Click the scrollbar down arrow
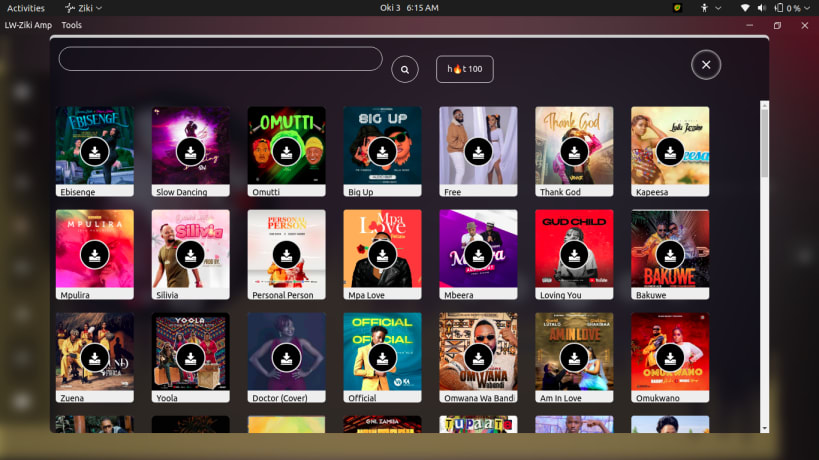 pos(765,429)
